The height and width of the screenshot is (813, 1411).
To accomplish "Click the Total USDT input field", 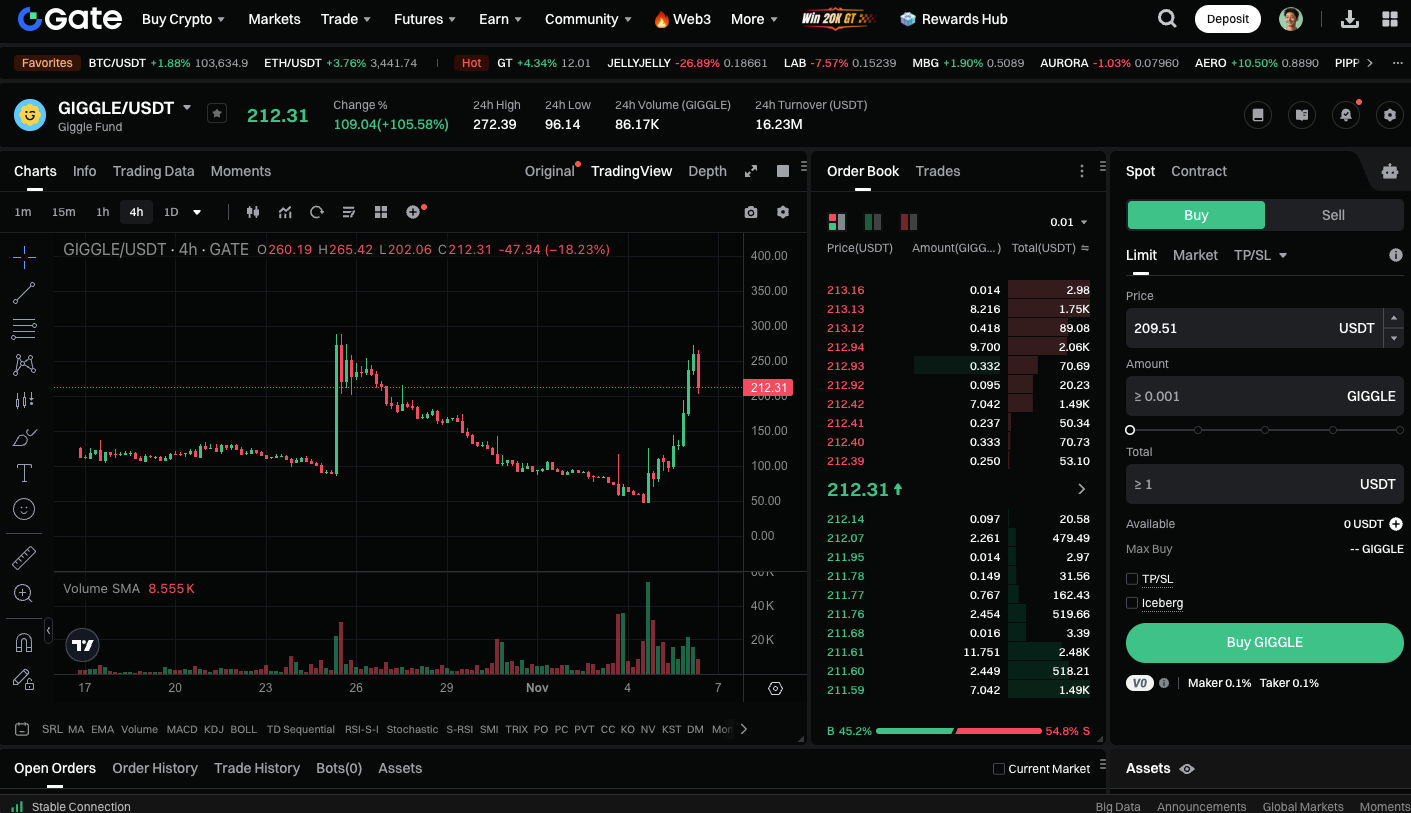I will click(x=1265, y=484).
